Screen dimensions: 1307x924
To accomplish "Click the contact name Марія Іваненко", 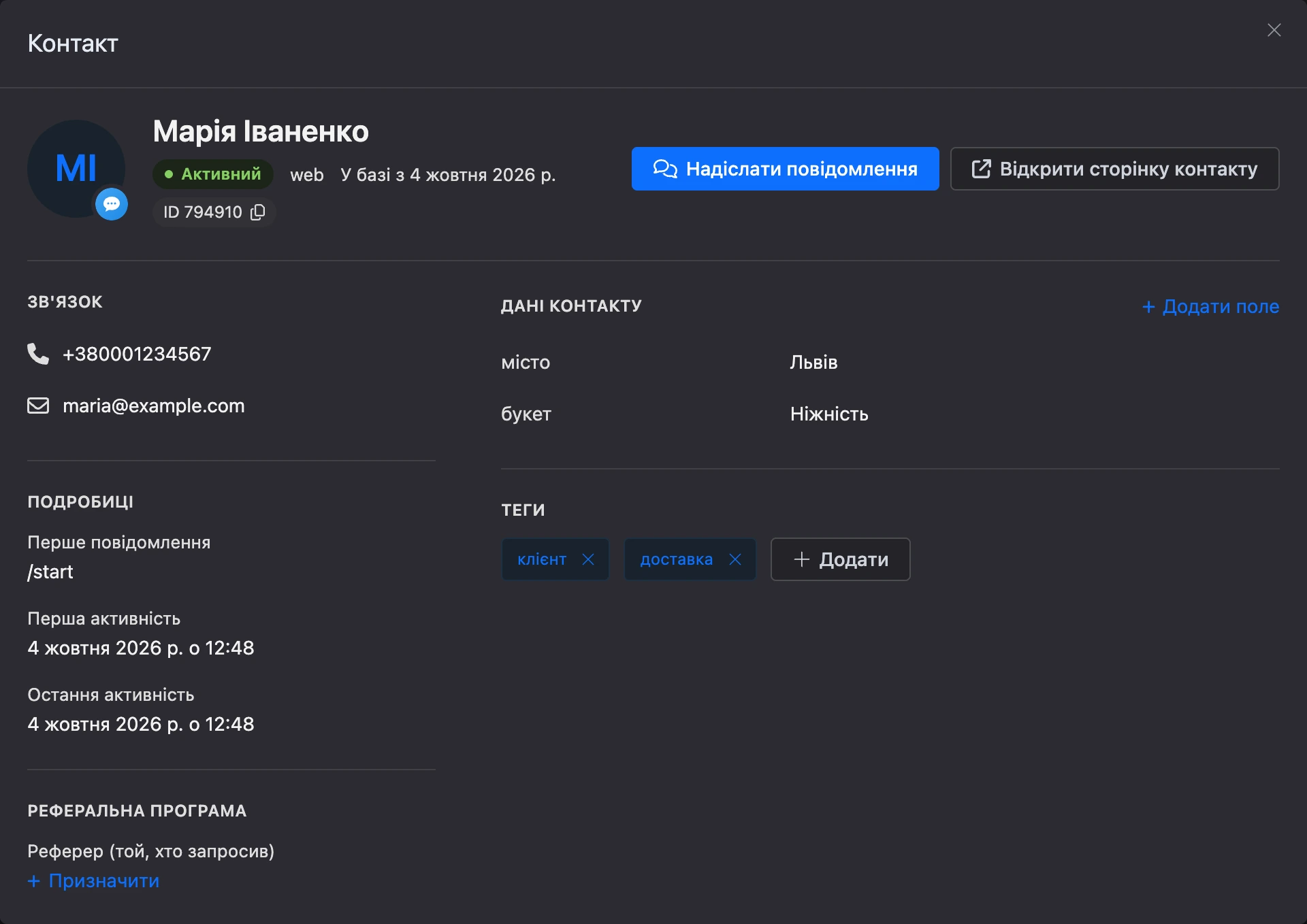I will [261, 131].
